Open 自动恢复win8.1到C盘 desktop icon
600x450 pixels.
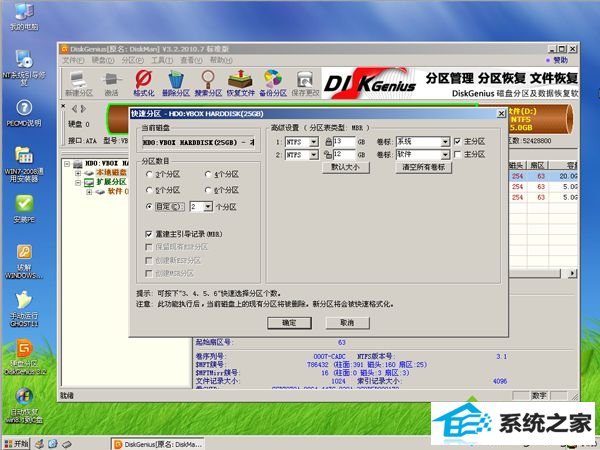click(x=24, y=406)
